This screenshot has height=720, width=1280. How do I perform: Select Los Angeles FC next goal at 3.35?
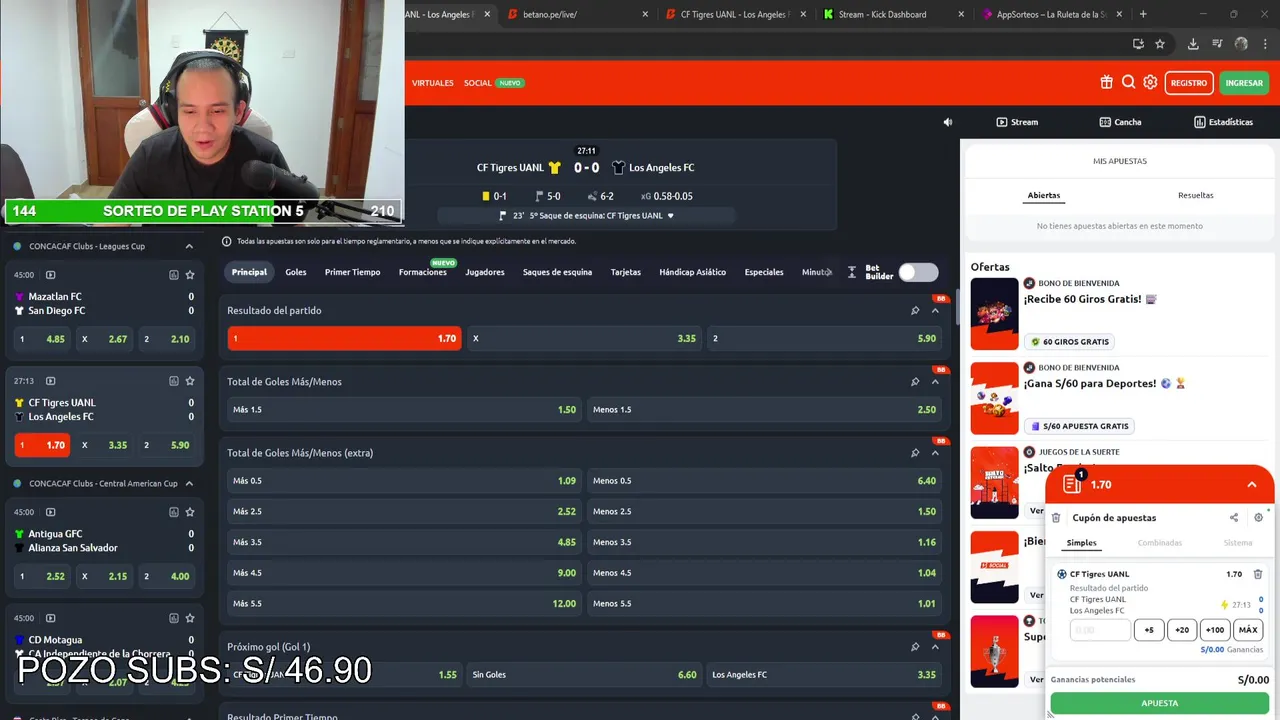[x=824, y=674]
